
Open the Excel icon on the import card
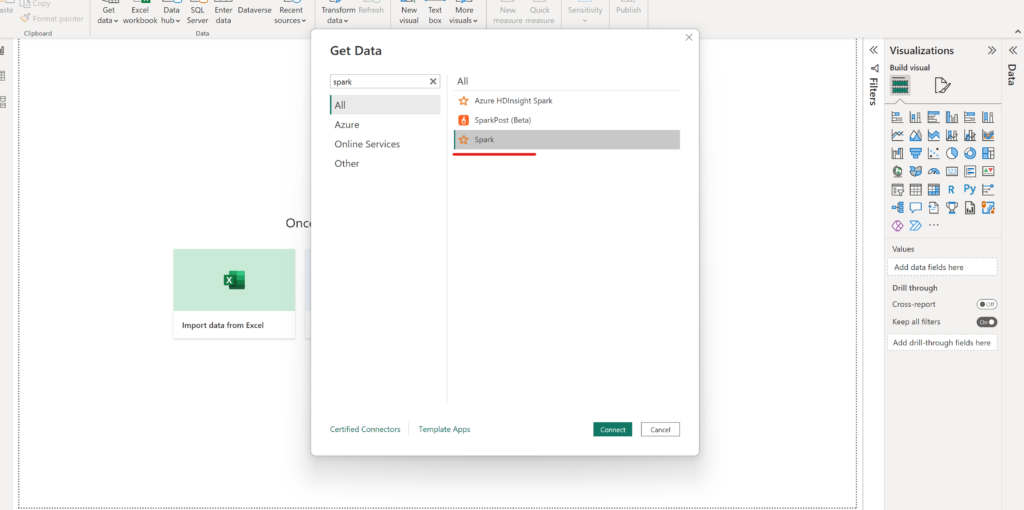coord(234,279)
